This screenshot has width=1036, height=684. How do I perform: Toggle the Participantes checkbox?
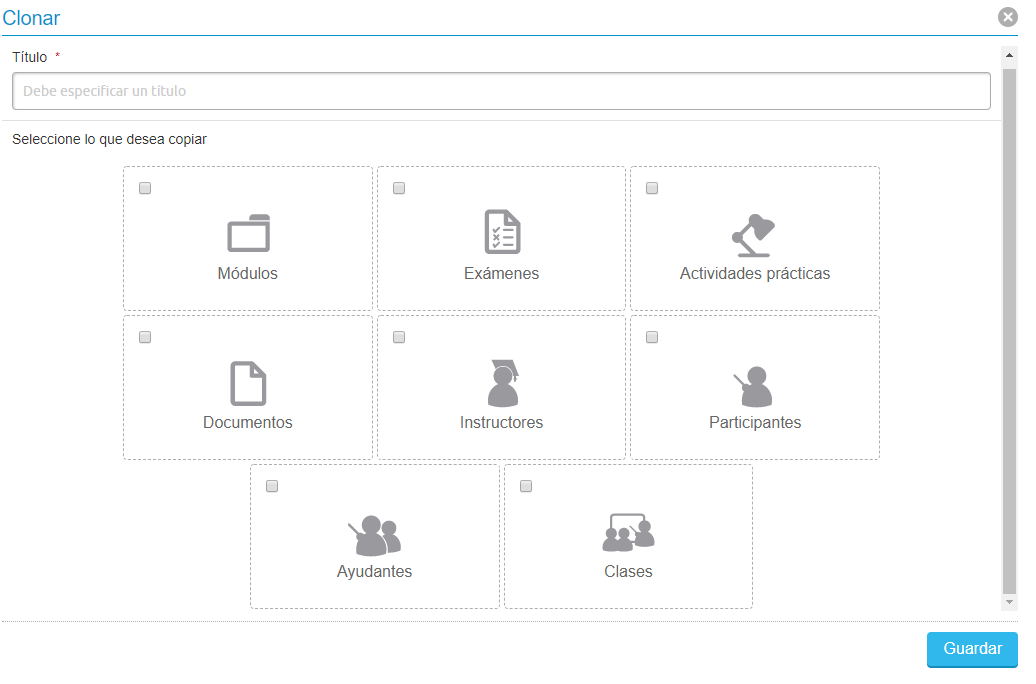click(652, 338)
